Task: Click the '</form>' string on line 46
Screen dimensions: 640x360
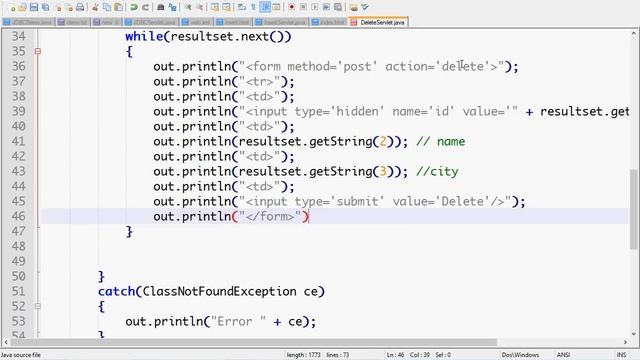Action: pyautogui.click(x=270, y=216)
